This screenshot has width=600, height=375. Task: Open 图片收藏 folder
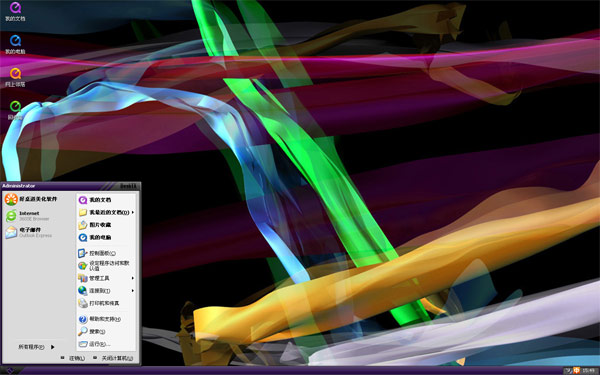tap(106, 225)
